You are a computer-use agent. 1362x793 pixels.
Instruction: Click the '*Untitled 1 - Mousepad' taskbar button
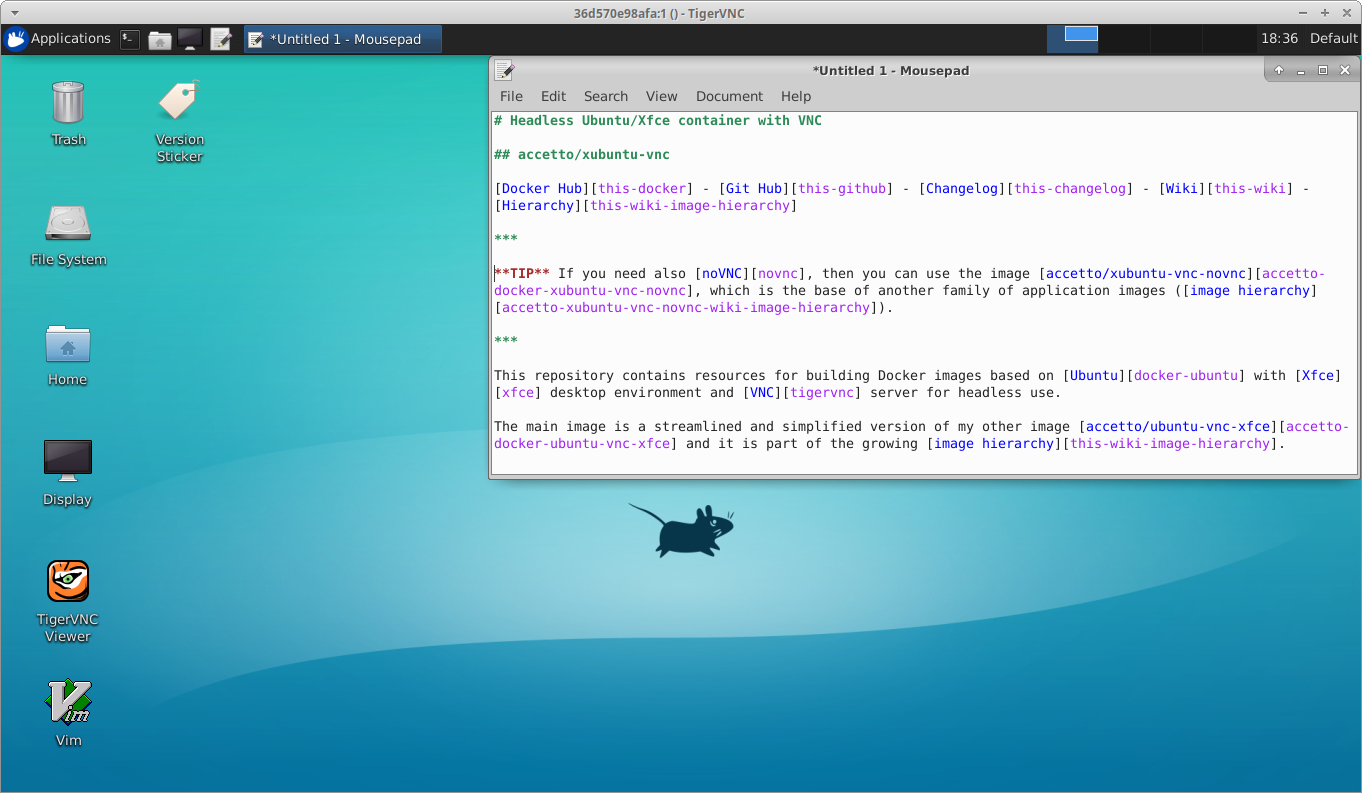tap(342, 39)
